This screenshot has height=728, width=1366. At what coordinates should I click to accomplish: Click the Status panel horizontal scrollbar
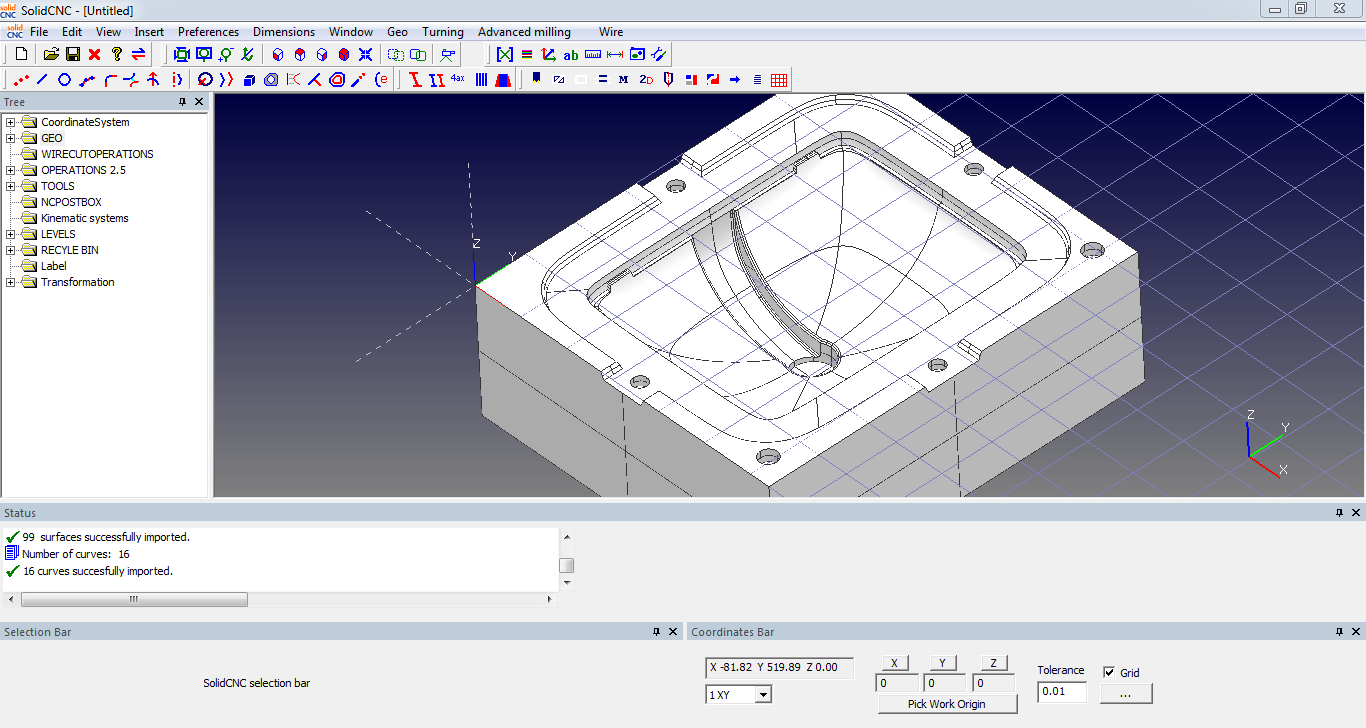(134, 600)
